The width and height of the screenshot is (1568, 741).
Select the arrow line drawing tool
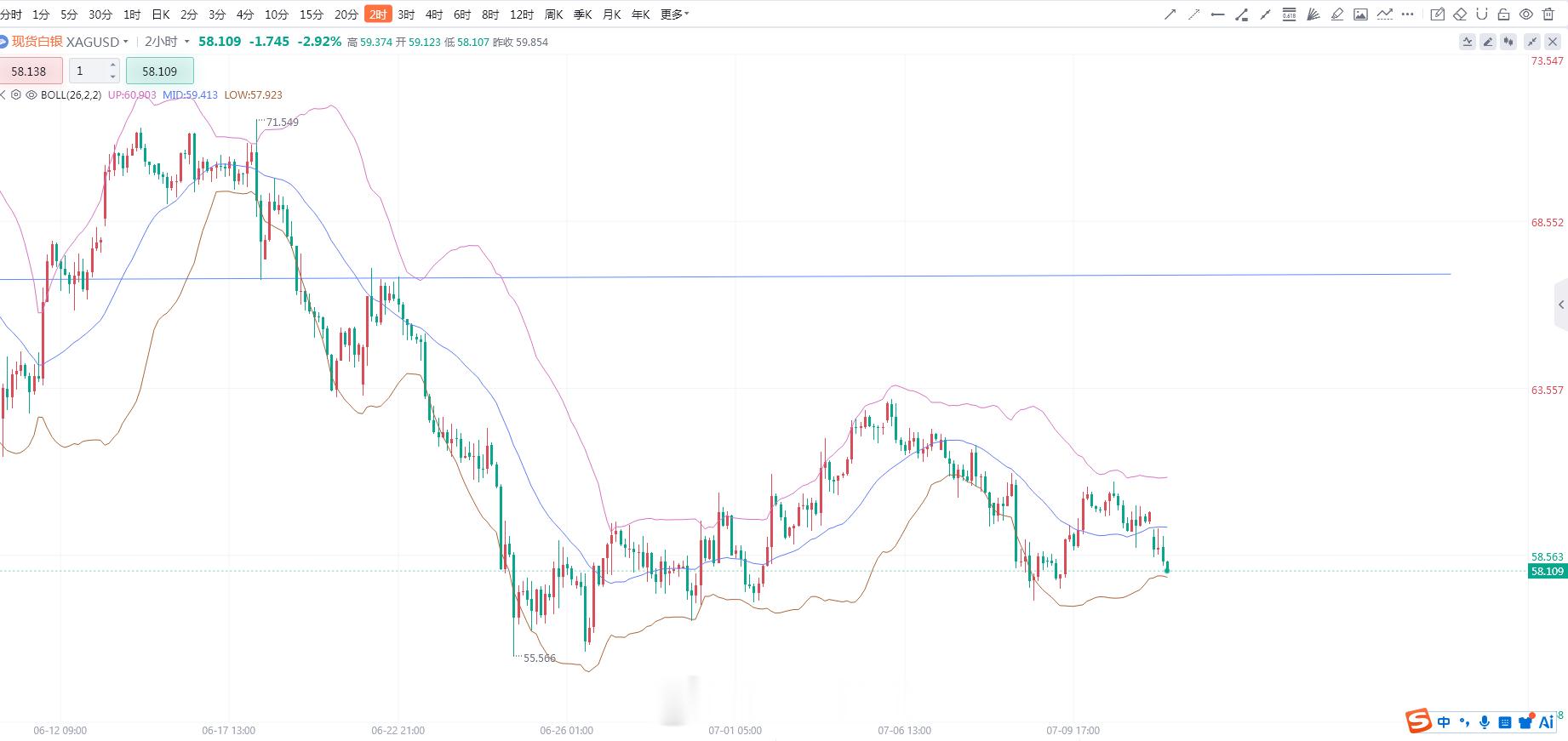1170,14
